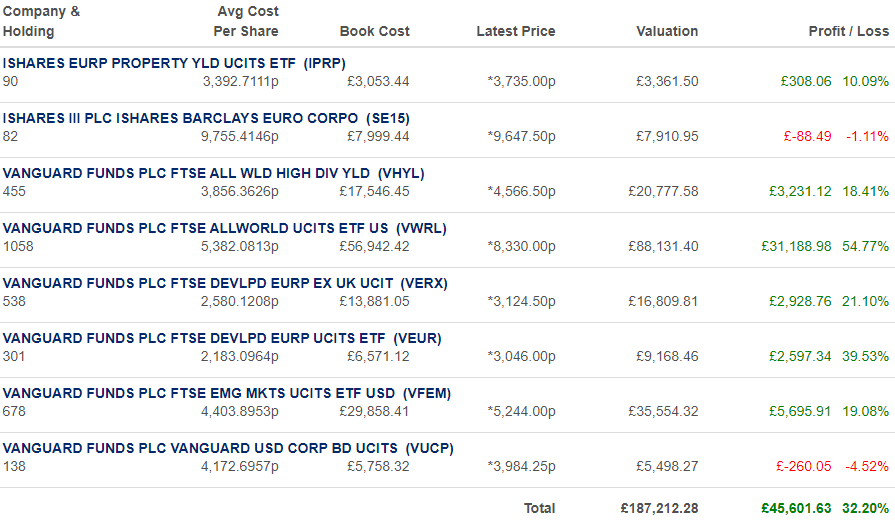Click VFEM valuation £35,554.32
This screenshot has width=895, height=521.
coord(663,411)
